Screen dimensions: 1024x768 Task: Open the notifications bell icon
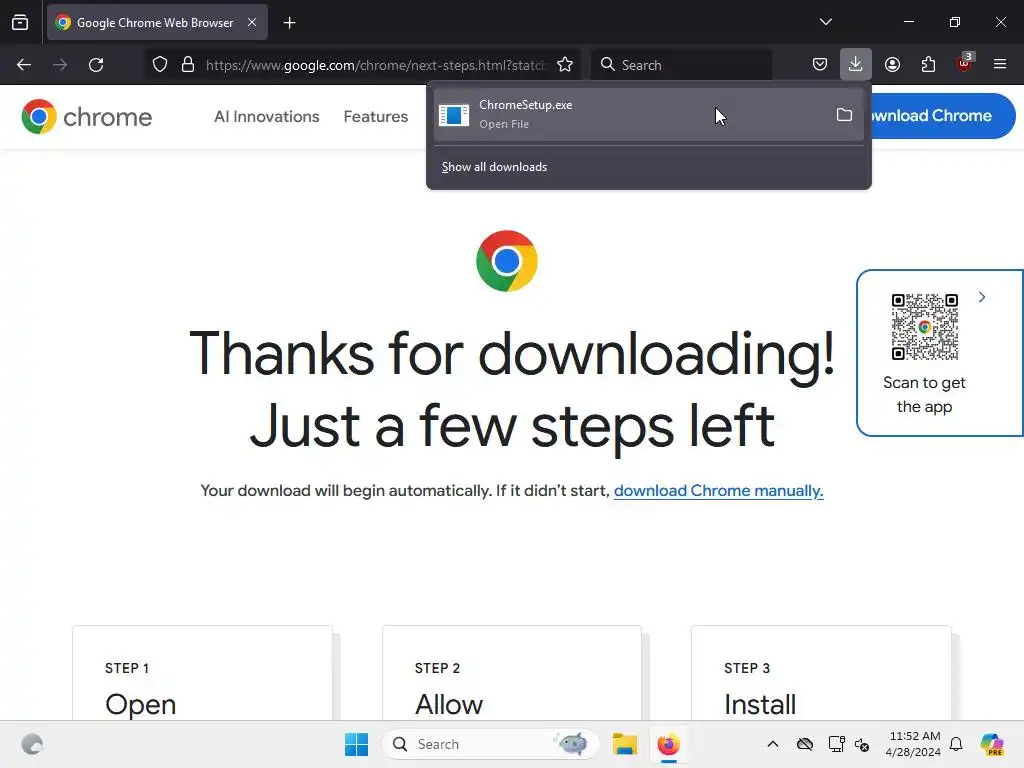point(956,744)
